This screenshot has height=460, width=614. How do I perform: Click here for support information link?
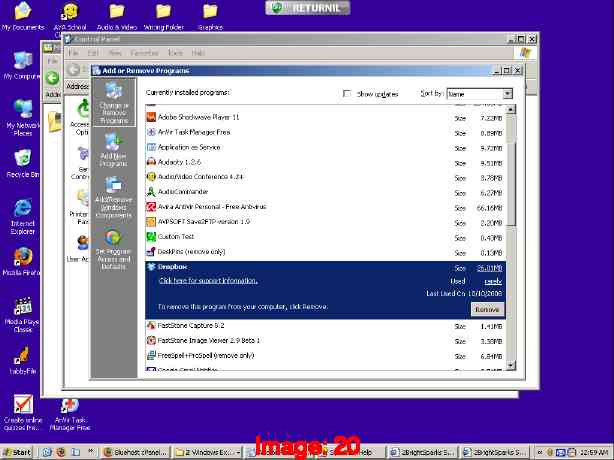pyautogui.click(x=208, y=281)
